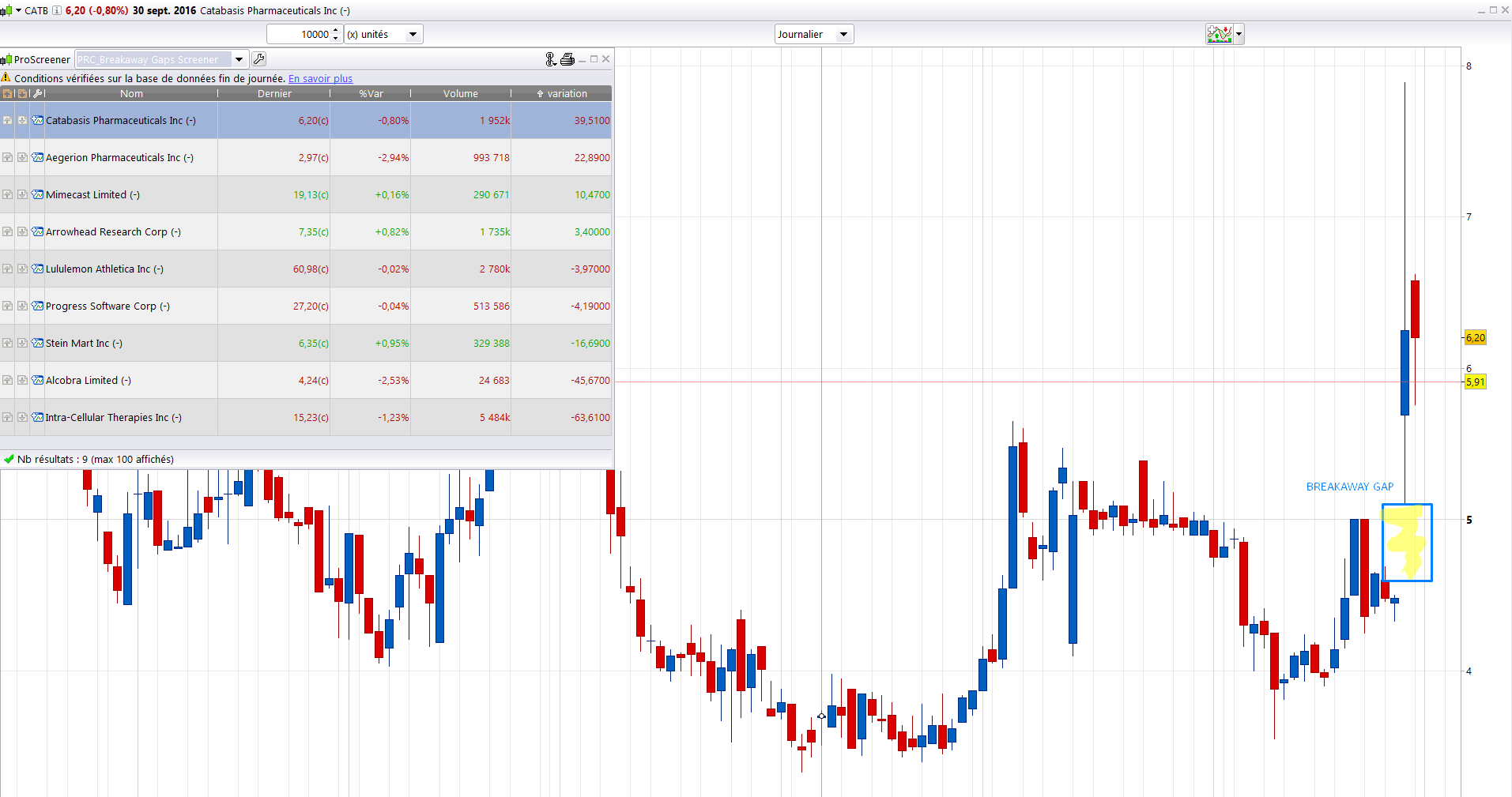Click the up-arrow icon in table header

pyautogui.click(x=8, y=93)
